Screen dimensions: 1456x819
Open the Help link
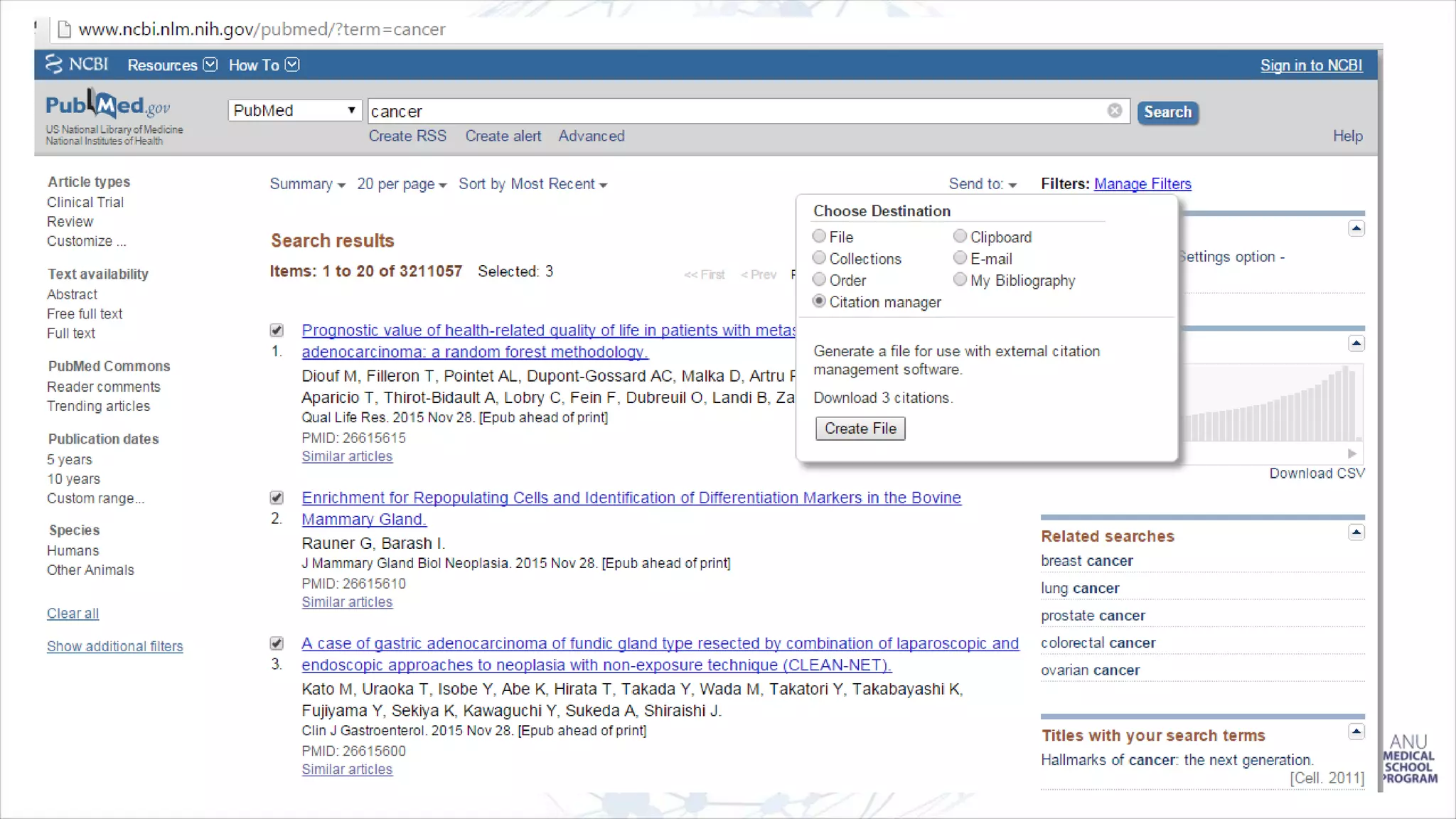(x=1347, y=136)
